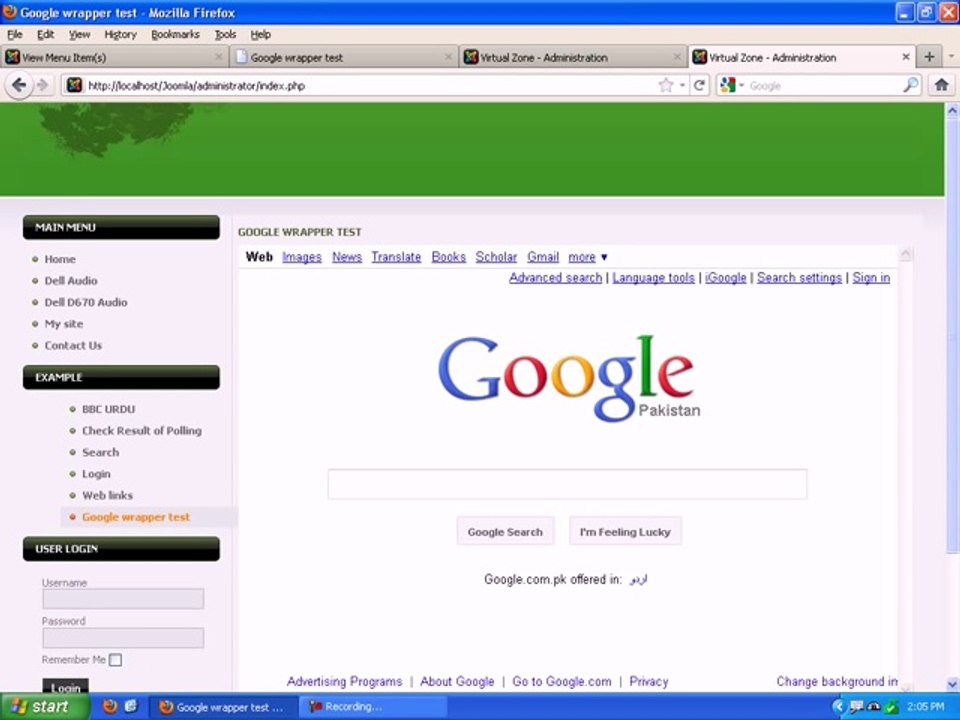Viewport: 960px width, 720px height.
Task: Select Dell Audio menu item
Action: pyautogui.click(x=71, y=280)
